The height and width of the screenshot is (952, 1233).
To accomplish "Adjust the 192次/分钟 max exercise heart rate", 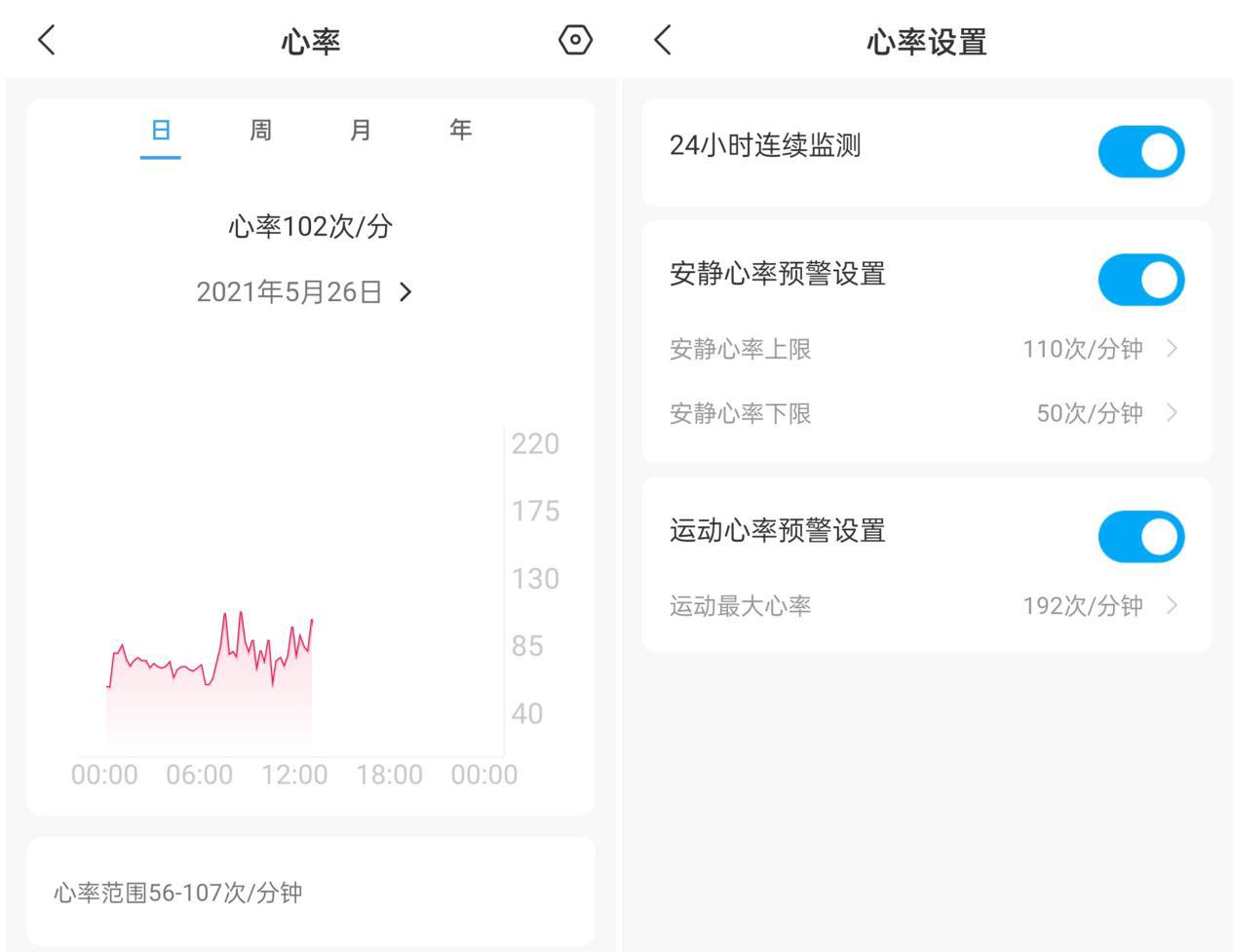I will pos(1080,605).
